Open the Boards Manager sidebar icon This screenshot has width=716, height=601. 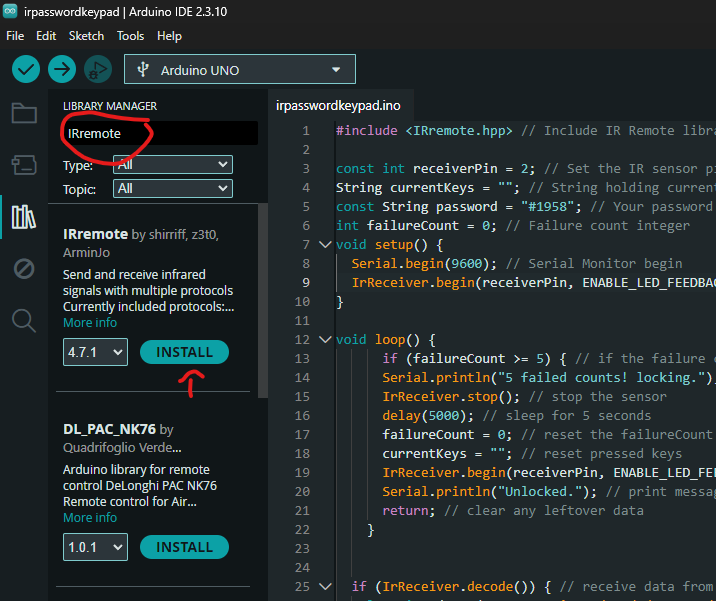click(24, 165)
